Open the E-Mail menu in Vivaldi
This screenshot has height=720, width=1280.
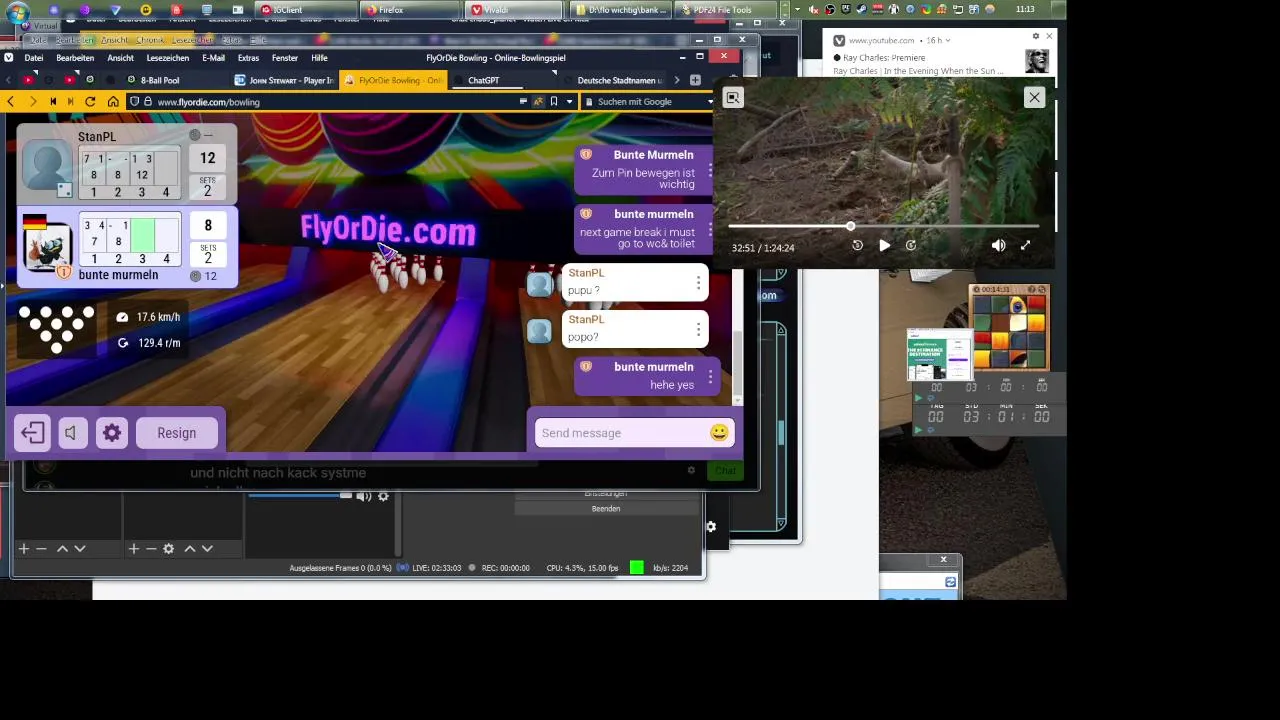point(213,58)
